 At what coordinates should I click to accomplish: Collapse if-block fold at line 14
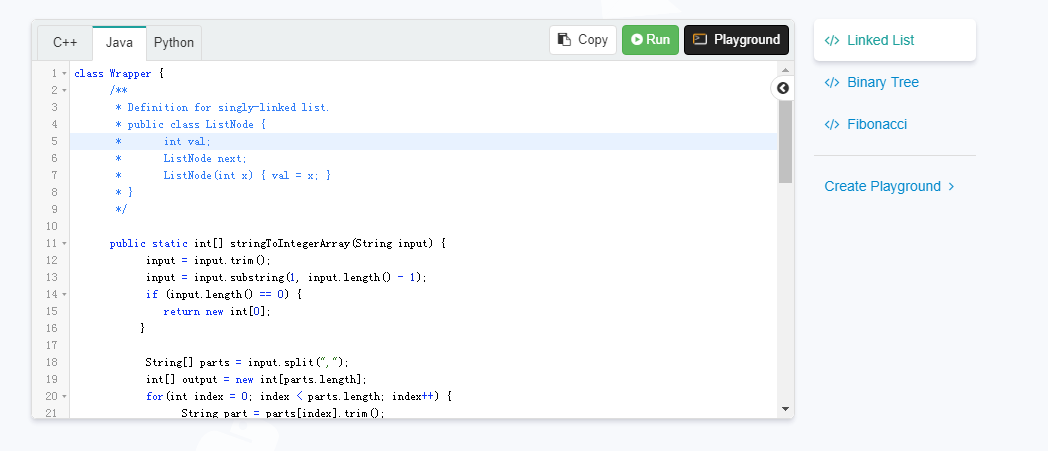[x=64, y=295]
